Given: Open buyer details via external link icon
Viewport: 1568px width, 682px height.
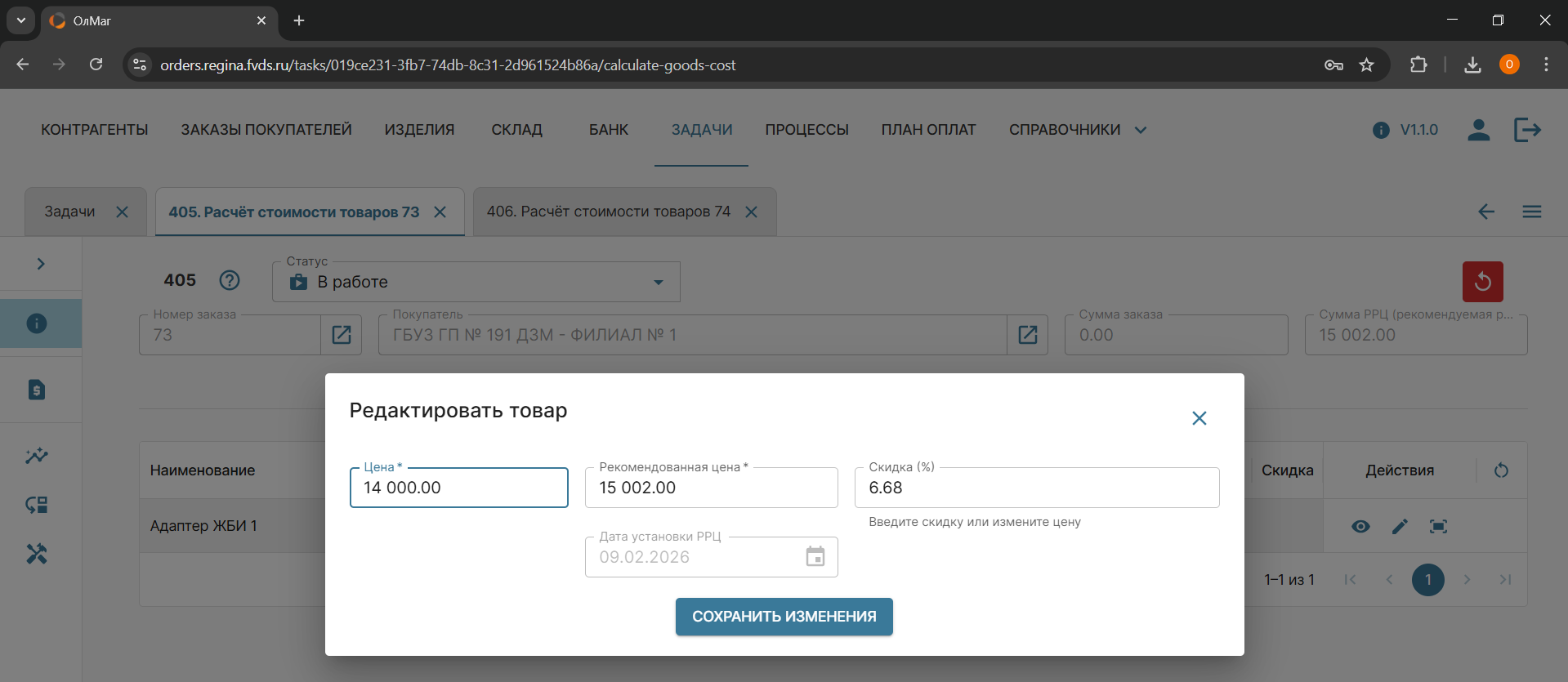Looking at the screenshot, I should [x=1027, y=335].
